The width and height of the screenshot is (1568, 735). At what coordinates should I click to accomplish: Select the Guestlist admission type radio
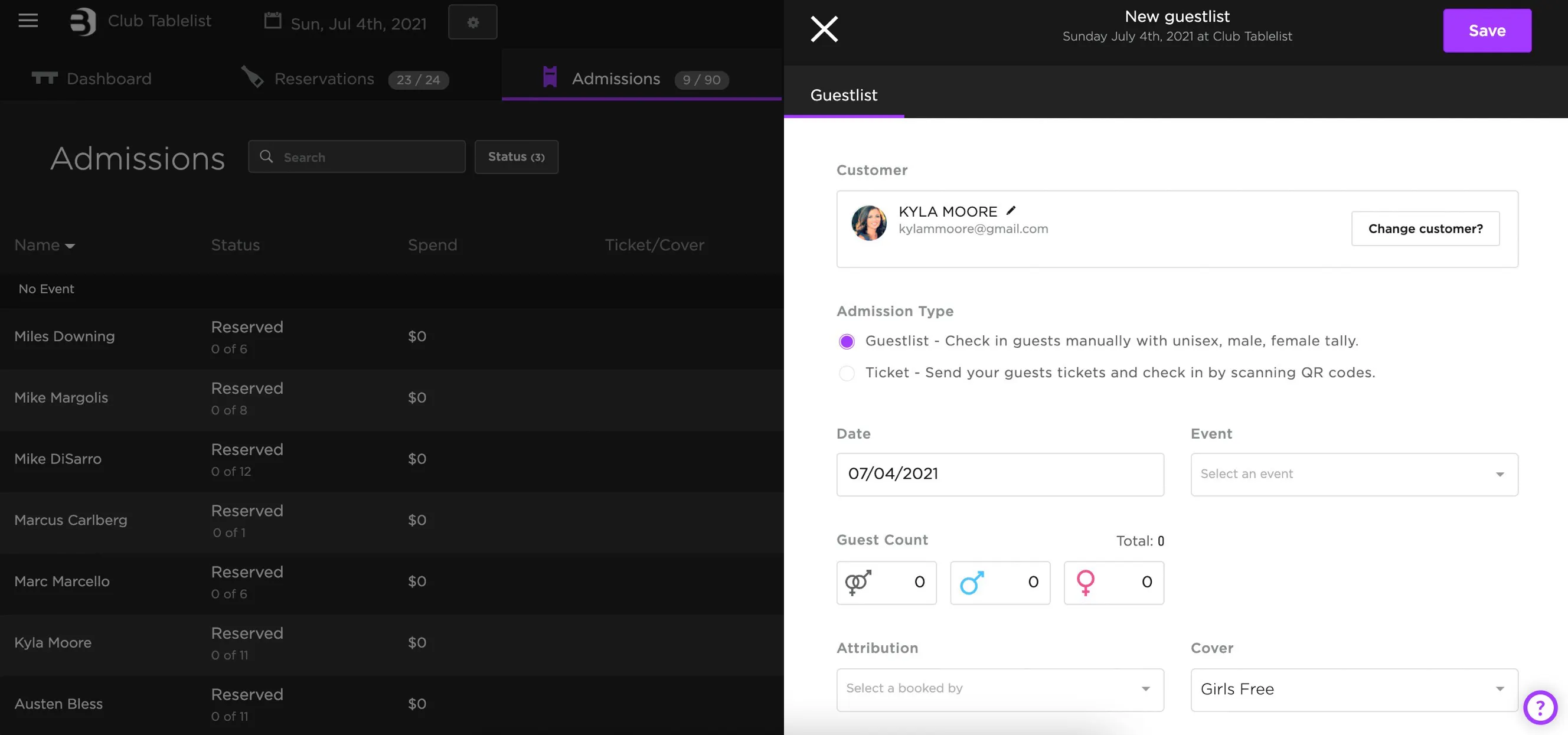[847, 341]
